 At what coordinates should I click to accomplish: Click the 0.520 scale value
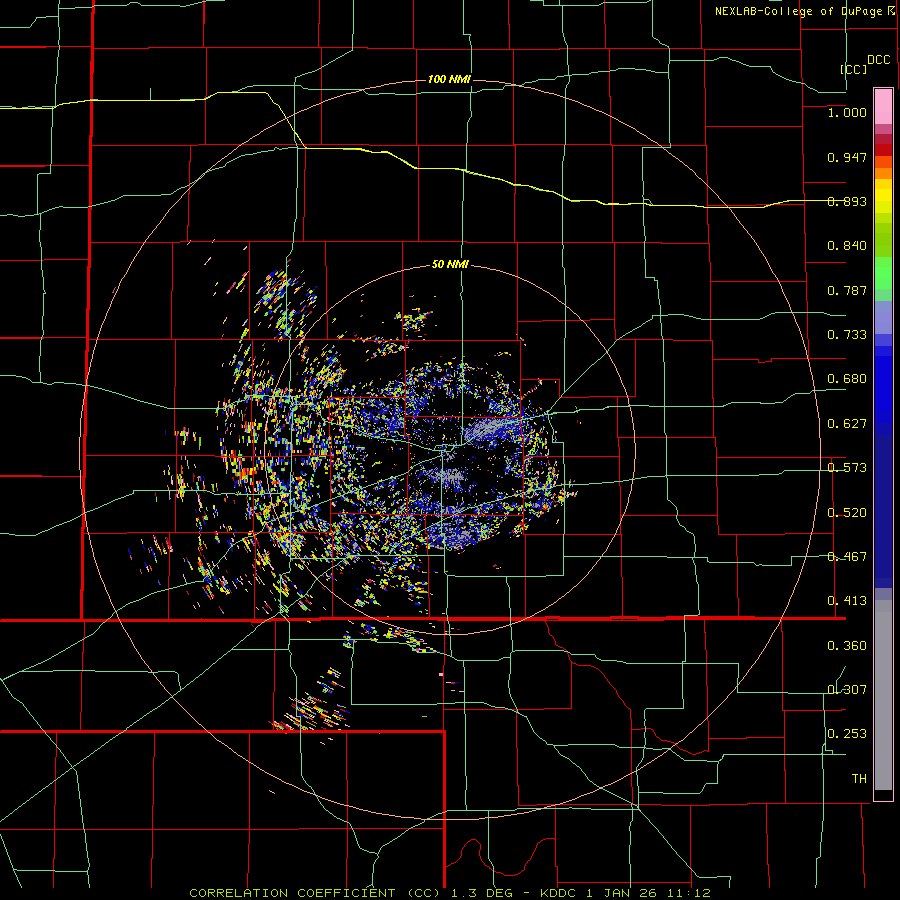point(847,513)
